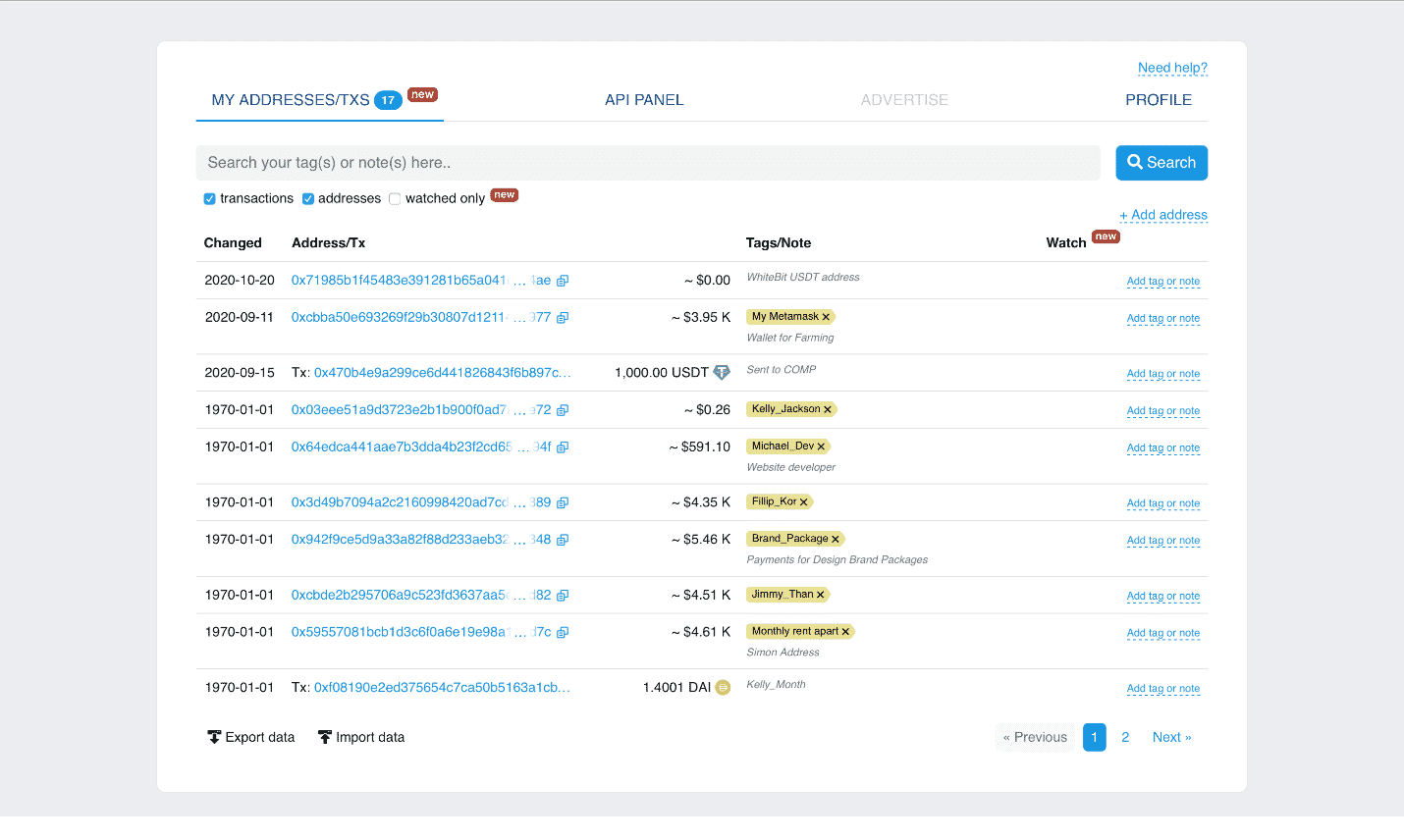Import data into the list
This screenshot has width=1404, height=840.
[x=360, y=737]
